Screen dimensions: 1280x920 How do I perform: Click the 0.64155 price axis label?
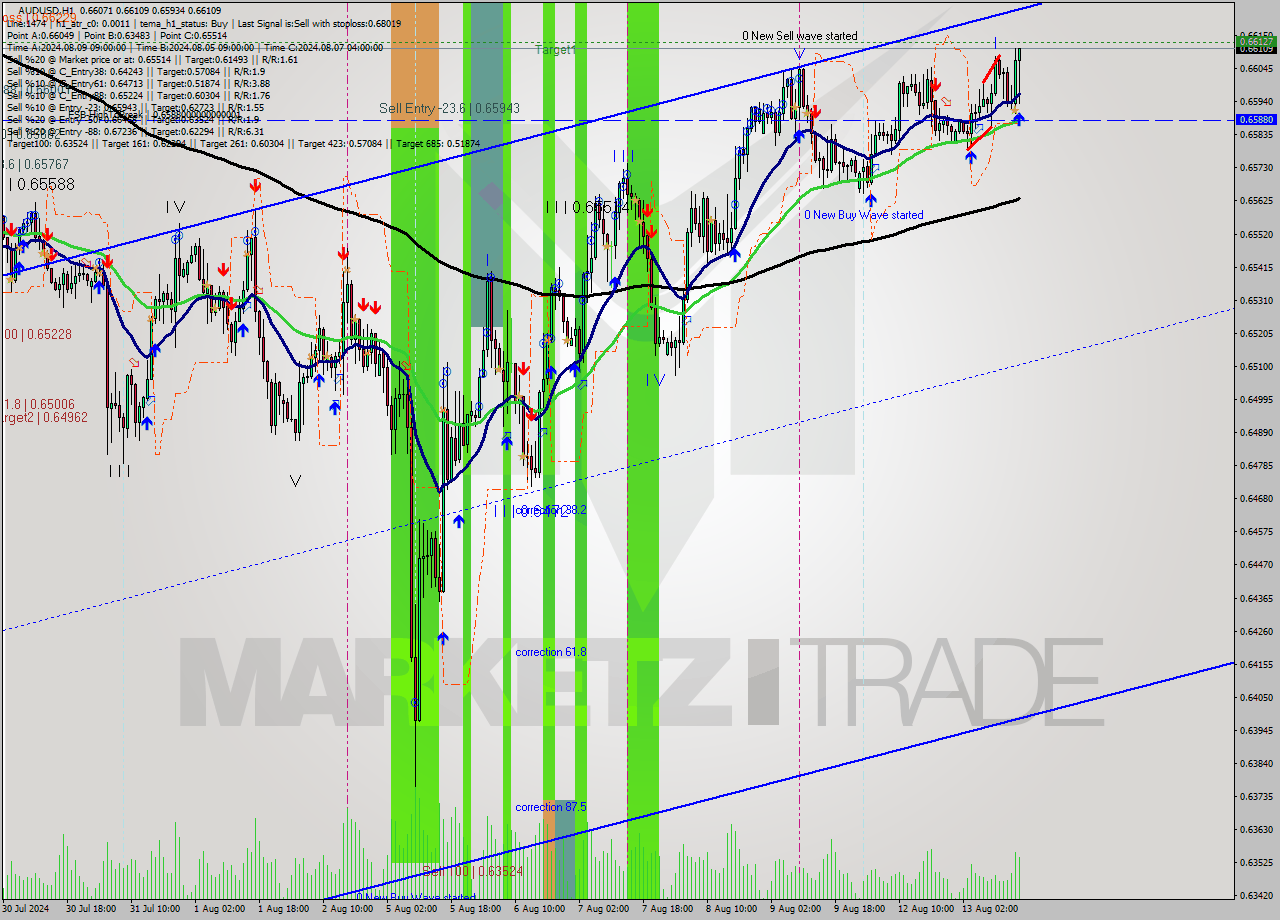click(x=1257, y=665)
